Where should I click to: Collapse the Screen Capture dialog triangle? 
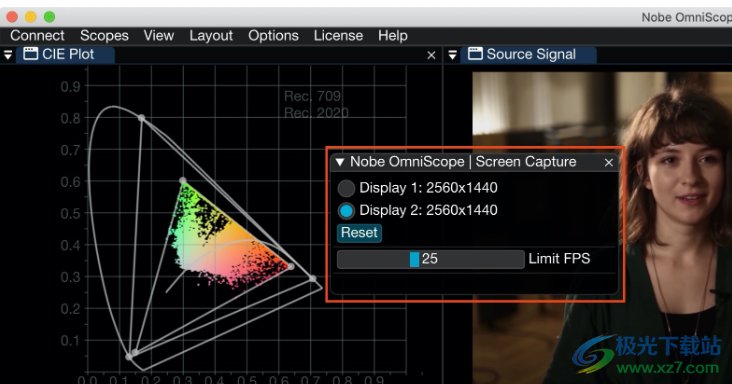point(340,162)
